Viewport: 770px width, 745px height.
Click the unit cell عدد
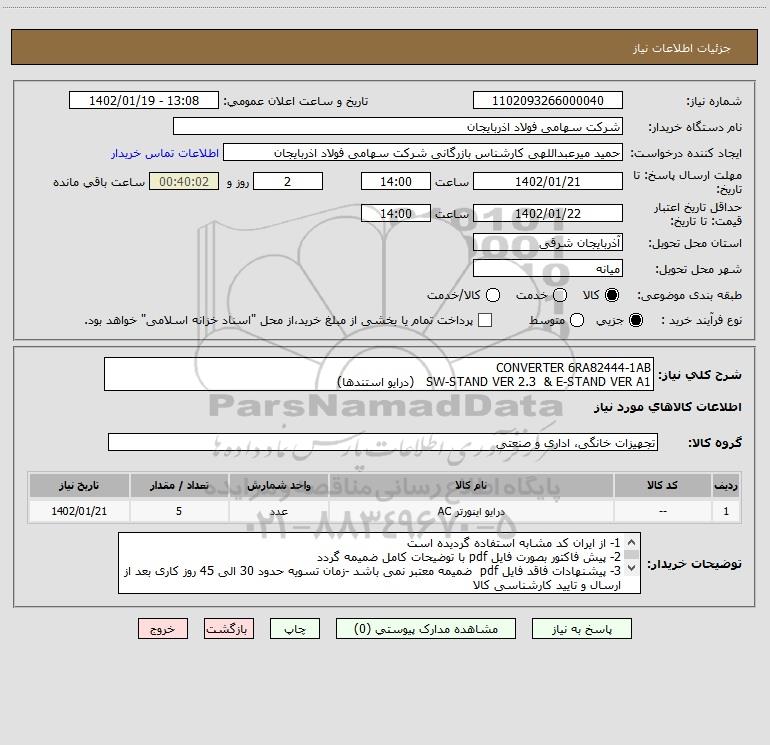(278, 511)
